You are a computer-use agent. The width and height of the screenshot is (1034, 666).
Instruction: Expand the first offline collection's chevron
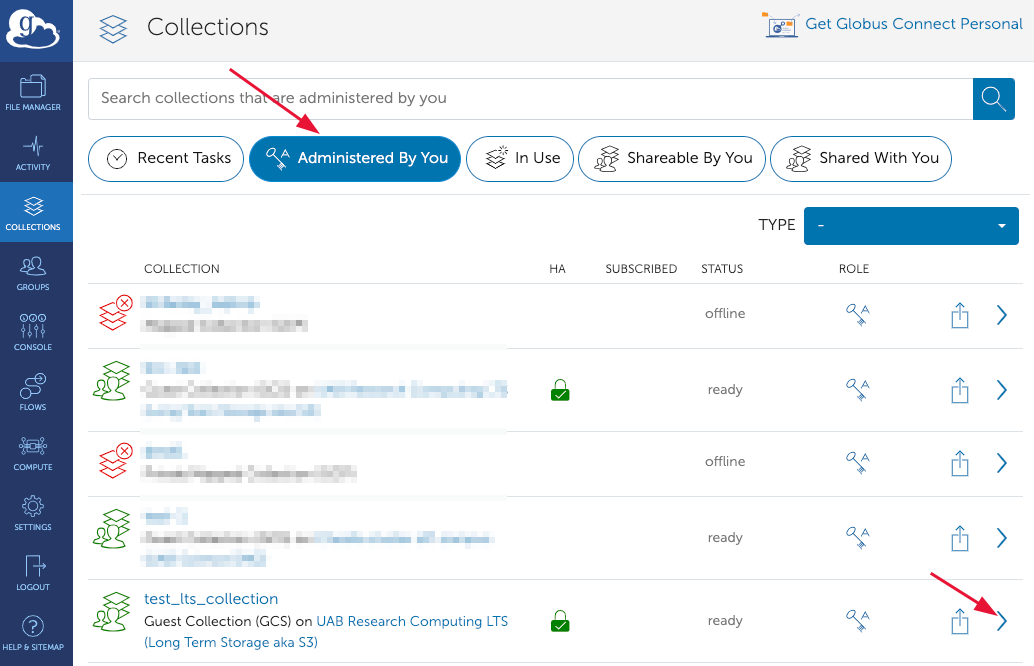1002,315
